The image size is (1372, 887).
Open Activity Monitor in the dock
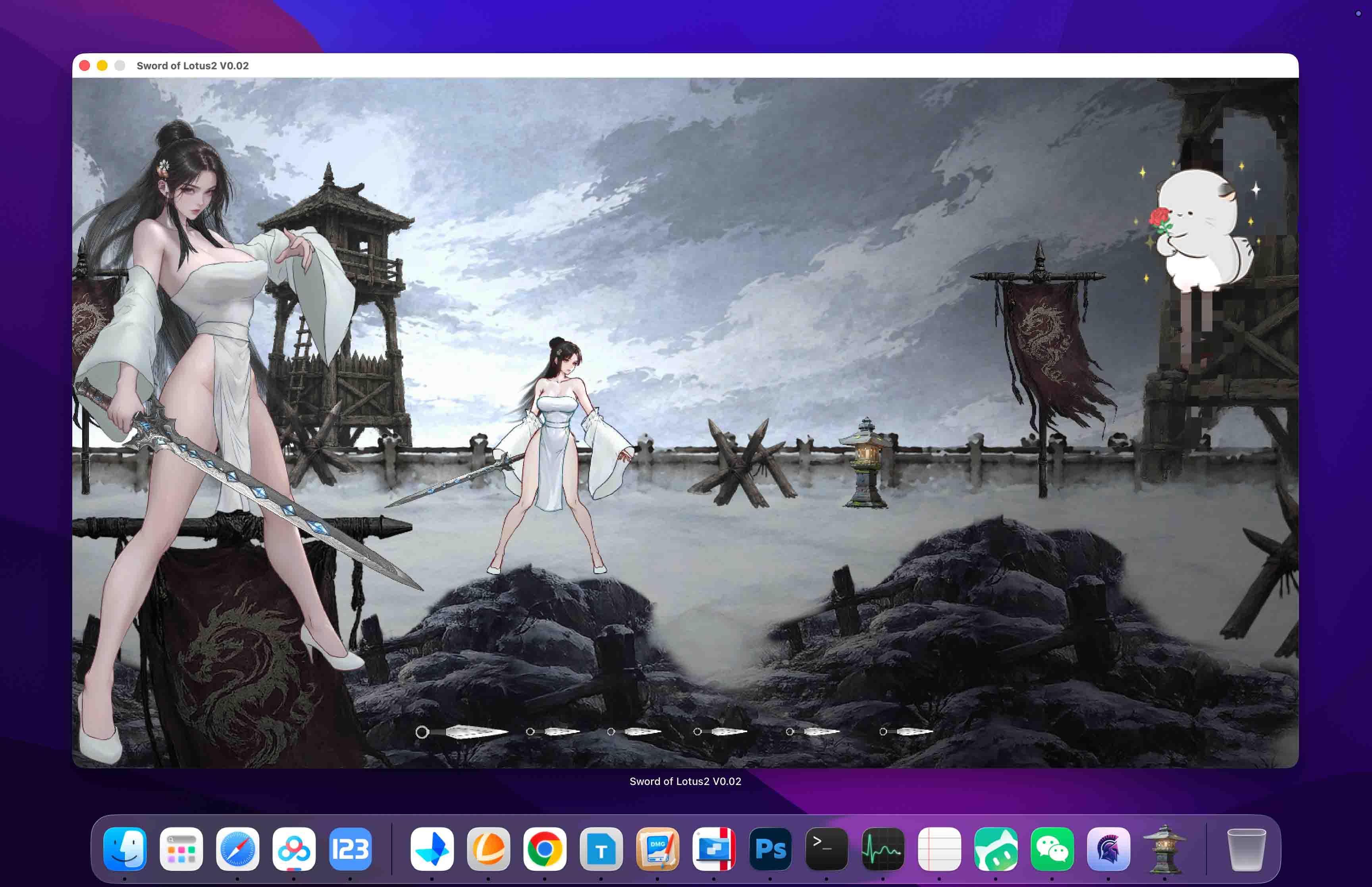[x=883, y=849]
